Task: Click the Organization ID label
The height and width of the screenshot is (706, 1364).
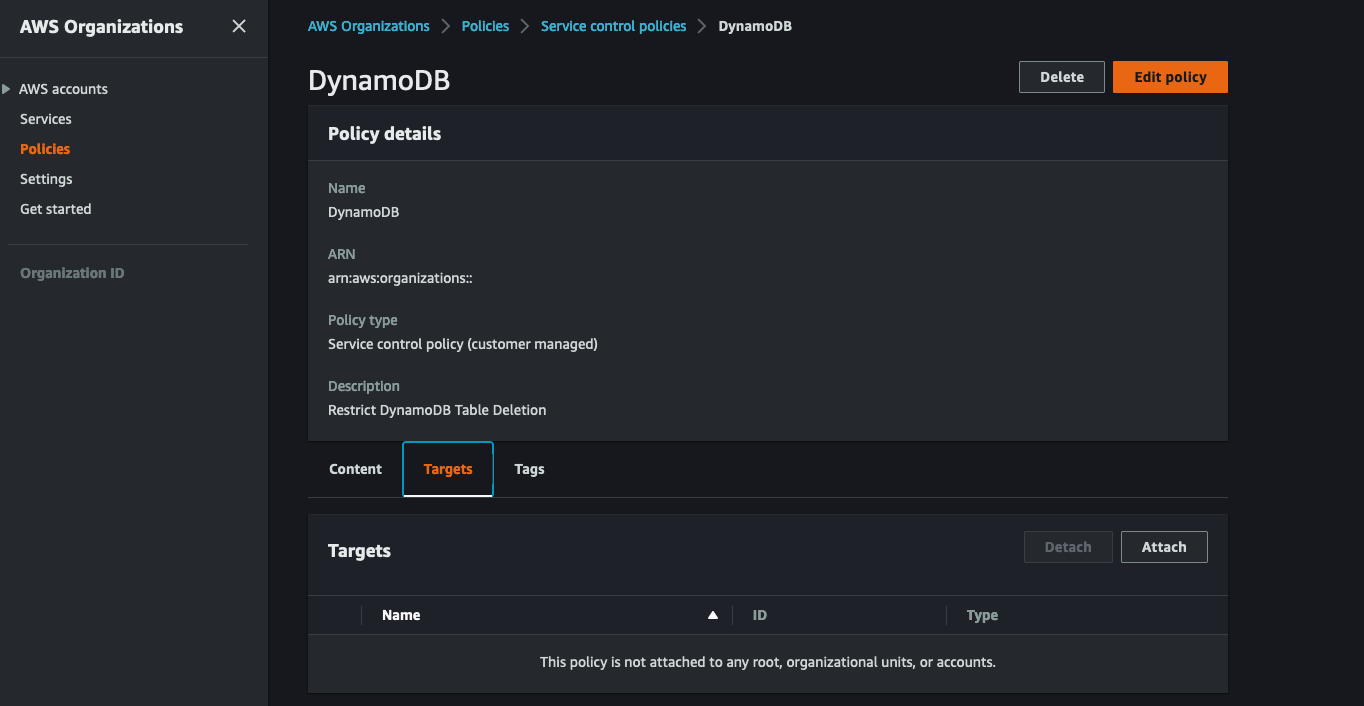Action: point(72,273)
